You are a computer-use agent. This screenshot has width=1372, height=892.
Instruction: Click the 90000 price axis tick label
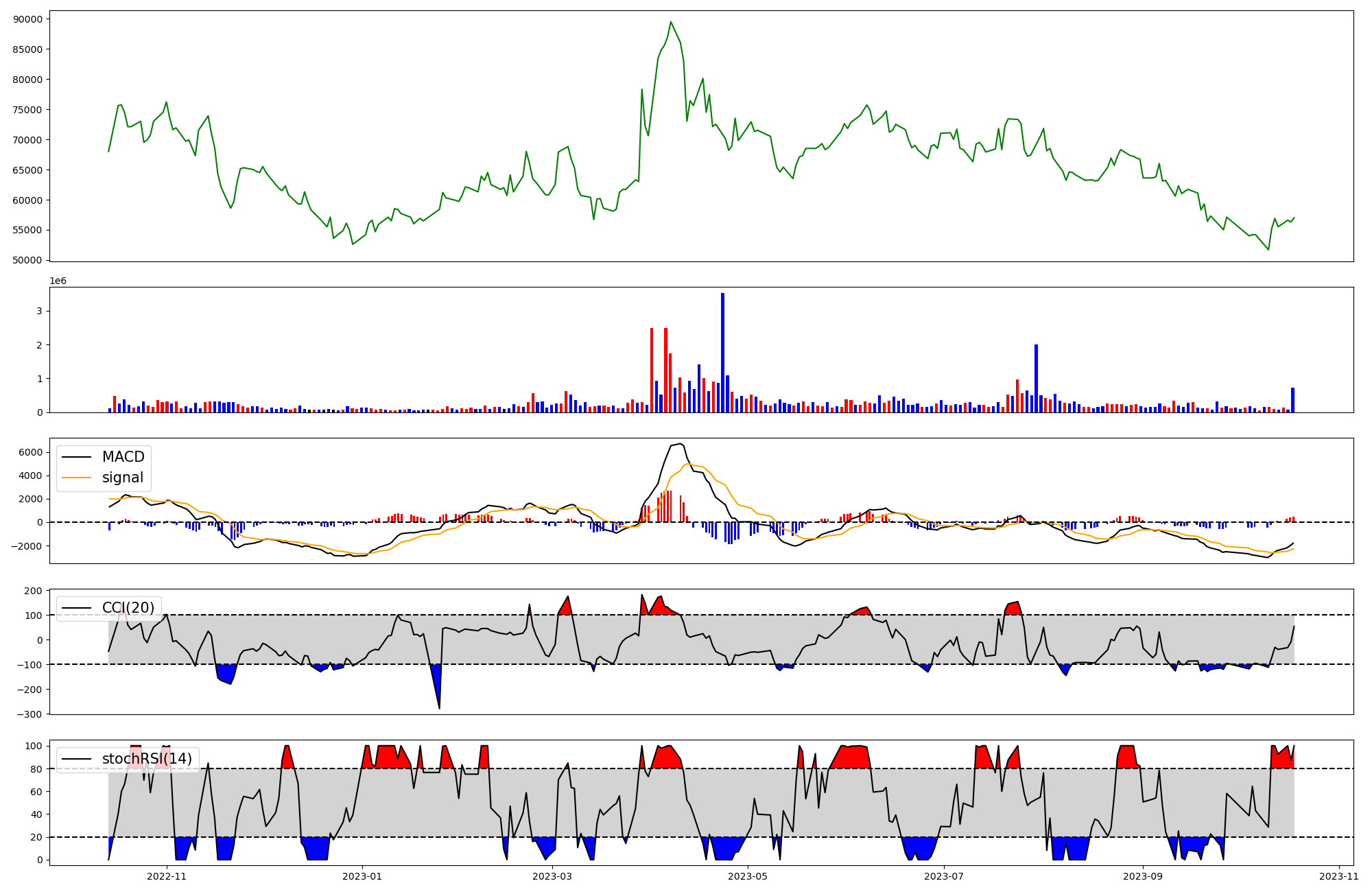(27, 19)
